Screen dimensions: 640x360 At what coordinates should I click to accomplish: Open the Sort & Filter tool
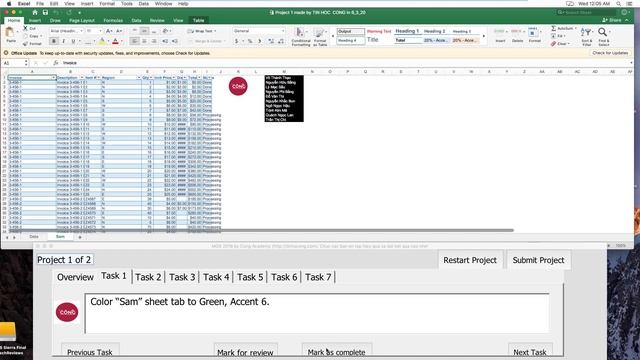[587, 37]
